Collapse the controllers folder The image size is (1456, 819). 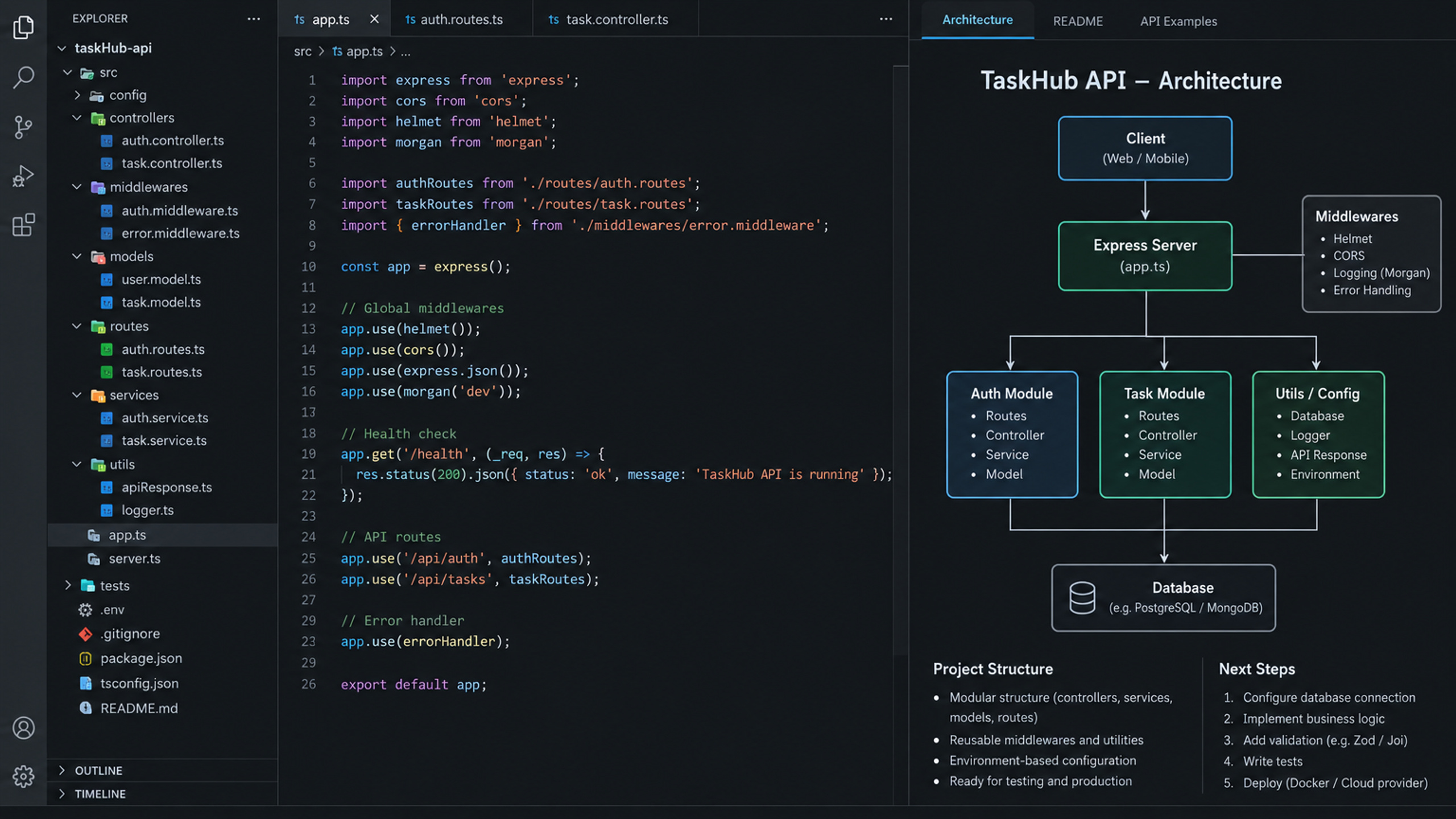pos(77,118)
